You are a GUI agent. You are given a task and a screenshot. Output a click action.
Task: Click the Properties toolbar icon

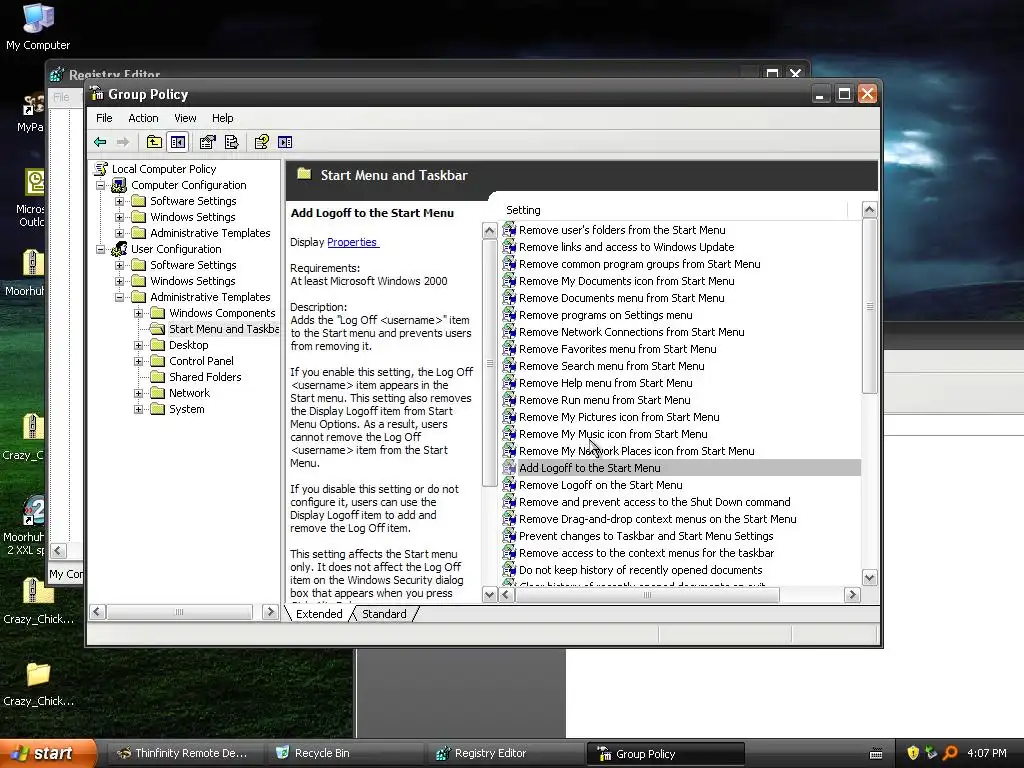point(208,142)
